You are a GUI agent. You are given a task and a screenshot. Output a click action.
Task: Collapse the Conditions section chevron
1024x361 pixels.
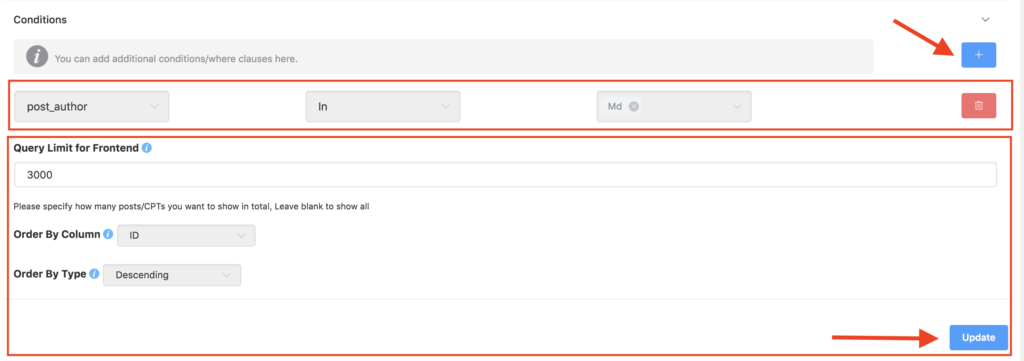point(985,20)
